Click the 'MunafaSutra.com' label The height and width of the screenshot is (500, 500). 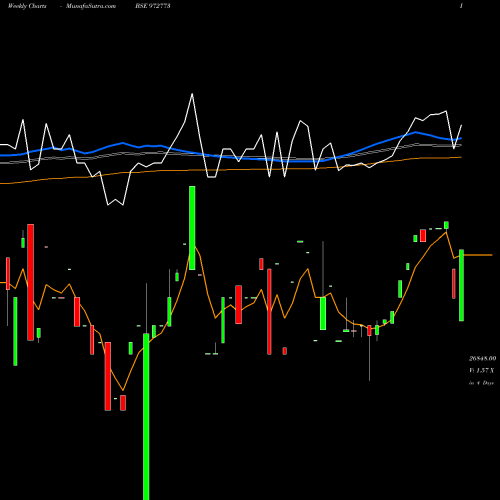point(91,6)
